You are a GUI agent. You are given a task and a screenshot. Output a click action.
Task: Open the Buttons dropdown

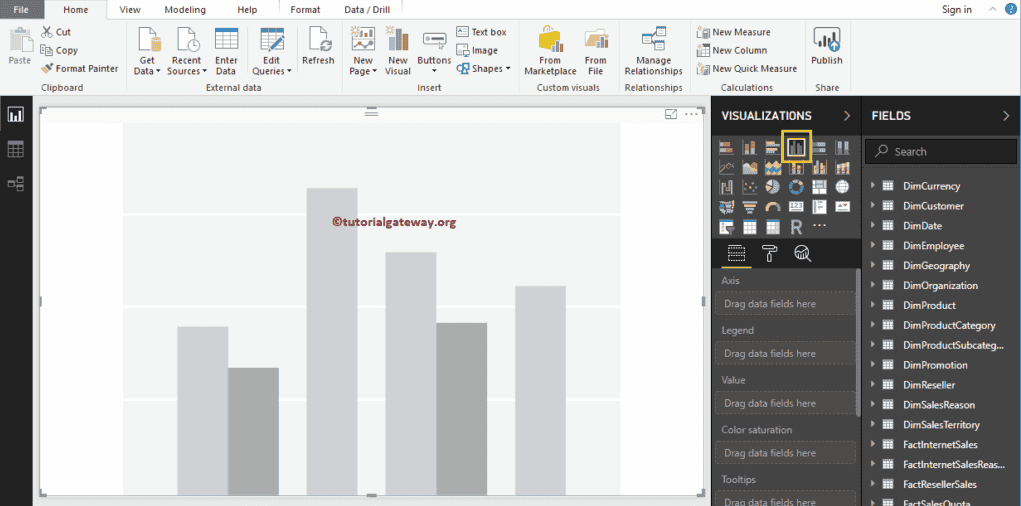(434, 52)
